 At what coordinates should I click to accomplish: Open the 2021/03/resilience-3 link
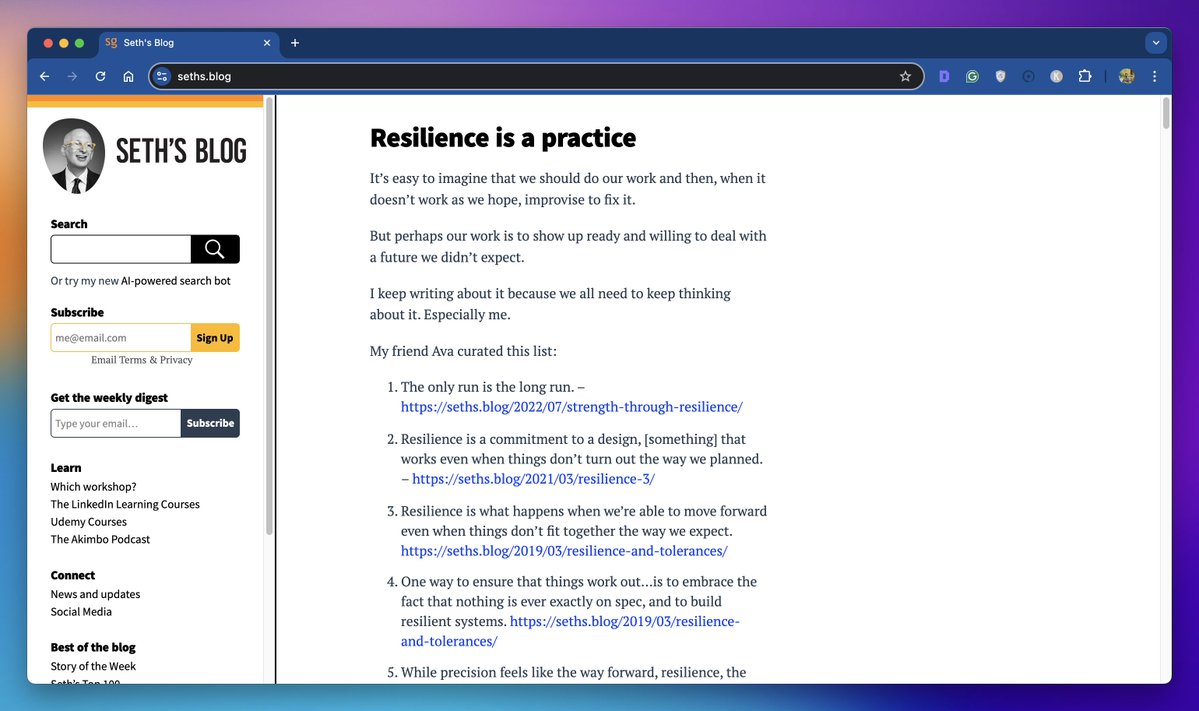533,479
